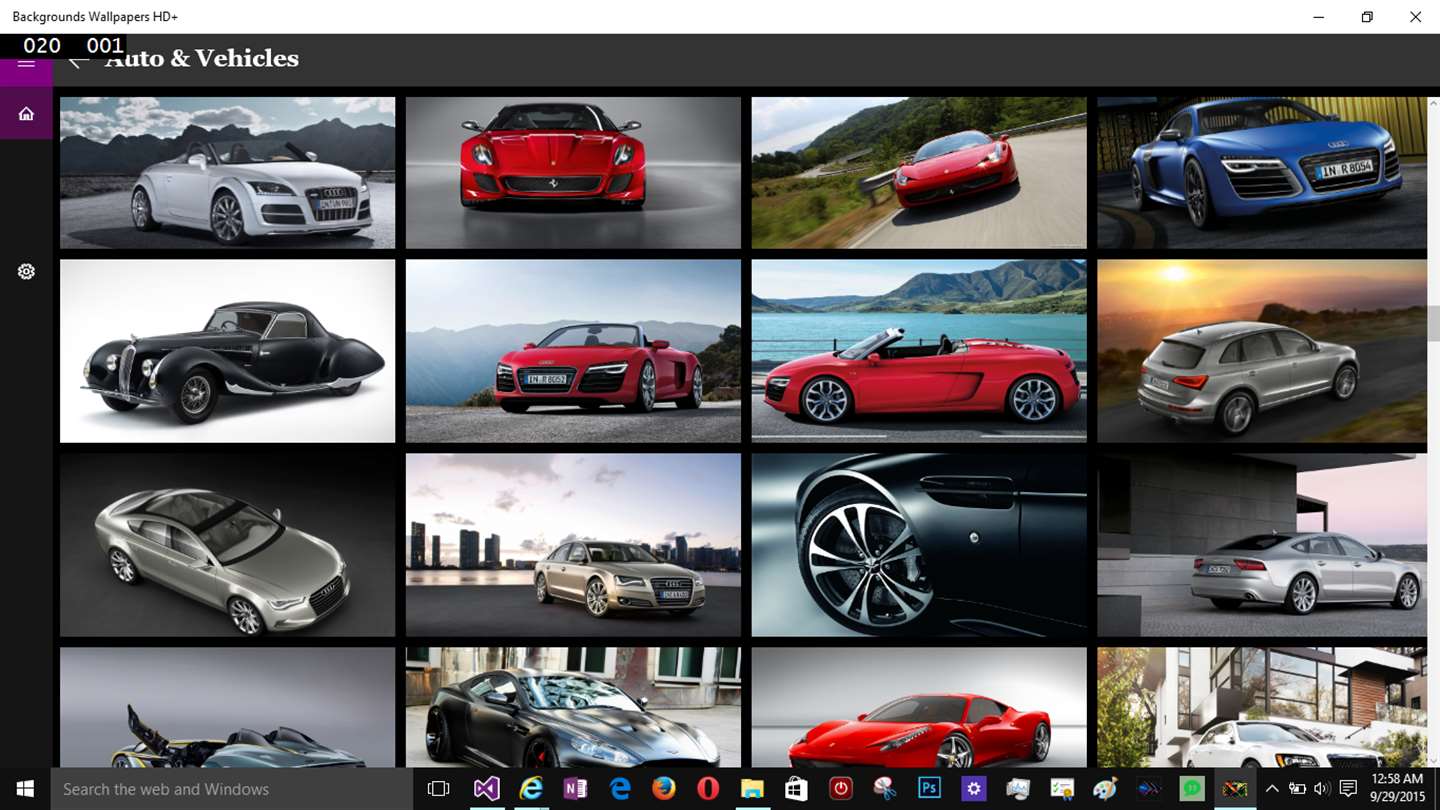Open Opera browser from the taskbar
Viewport: 1440px width, 810px height.
708,789
